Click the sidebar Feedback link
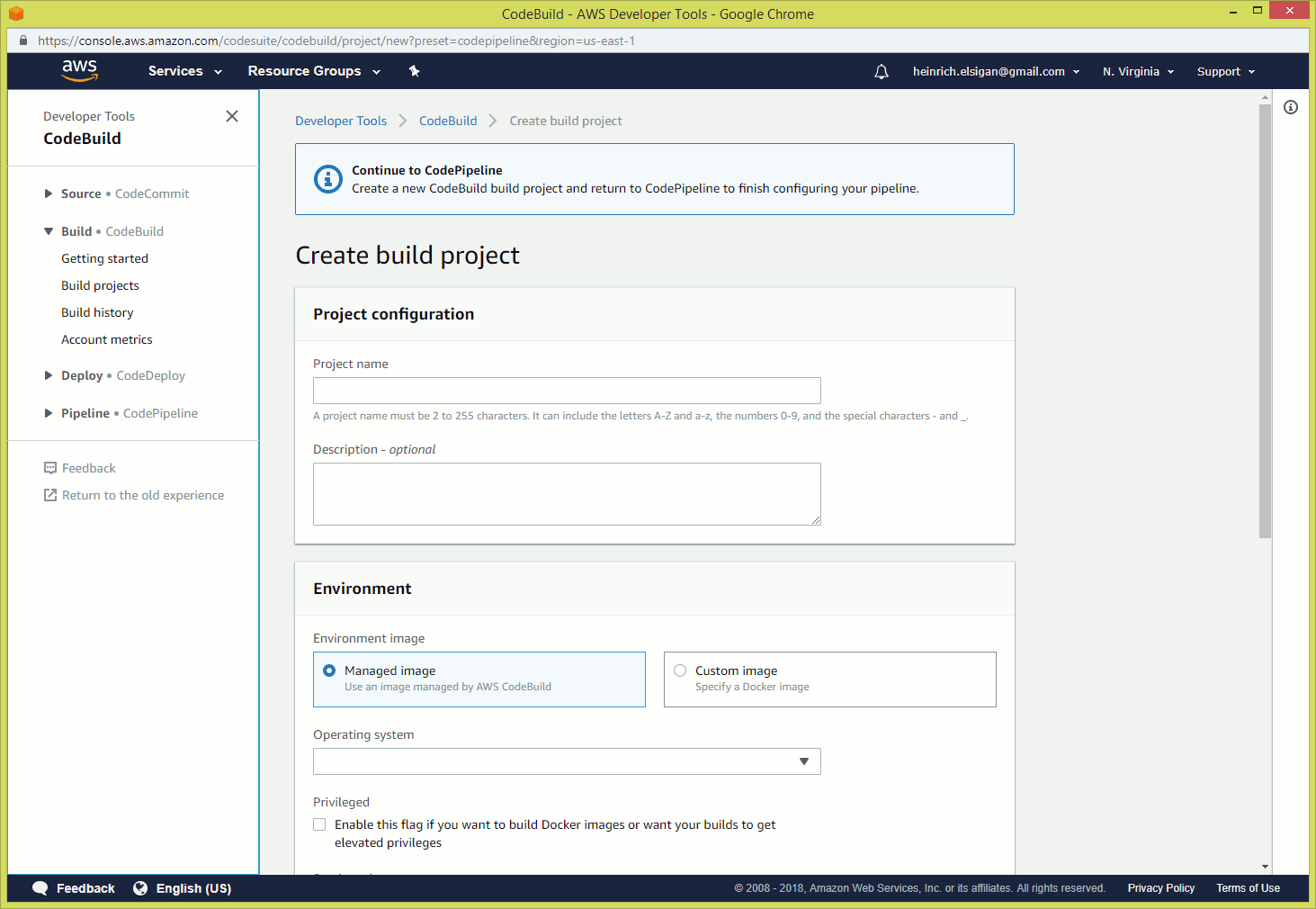 pyautogui.click(x=89, y=468)
